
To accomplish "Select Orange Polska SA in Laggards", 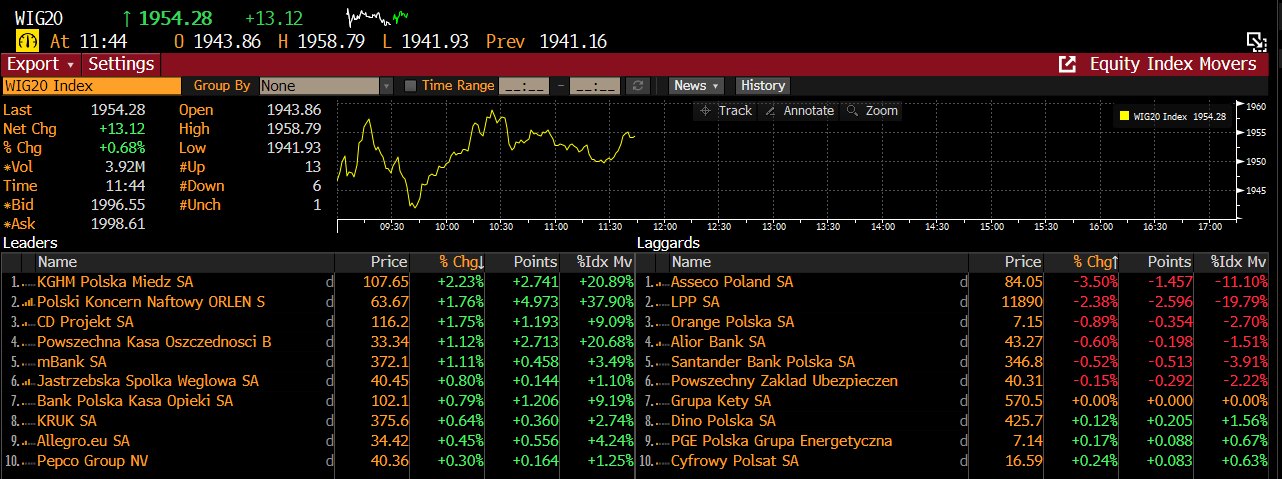I will click(733, 322).
